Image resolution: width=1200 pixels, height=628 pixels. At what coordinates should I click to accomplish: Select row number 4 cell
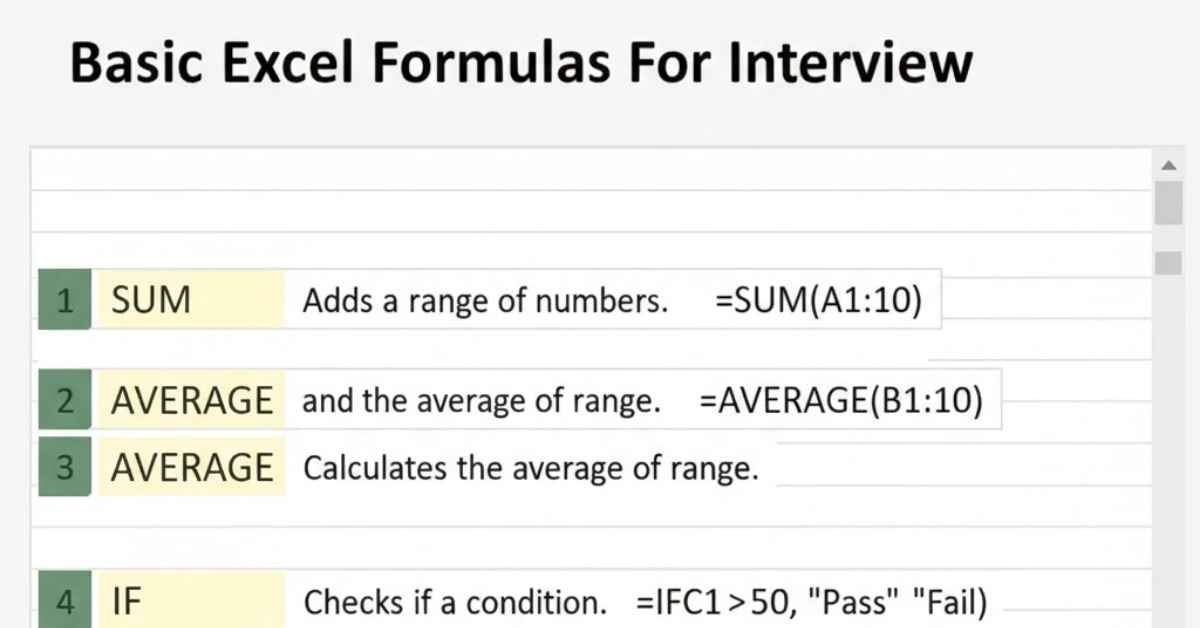pyautogui.click(x=65, y=601)
